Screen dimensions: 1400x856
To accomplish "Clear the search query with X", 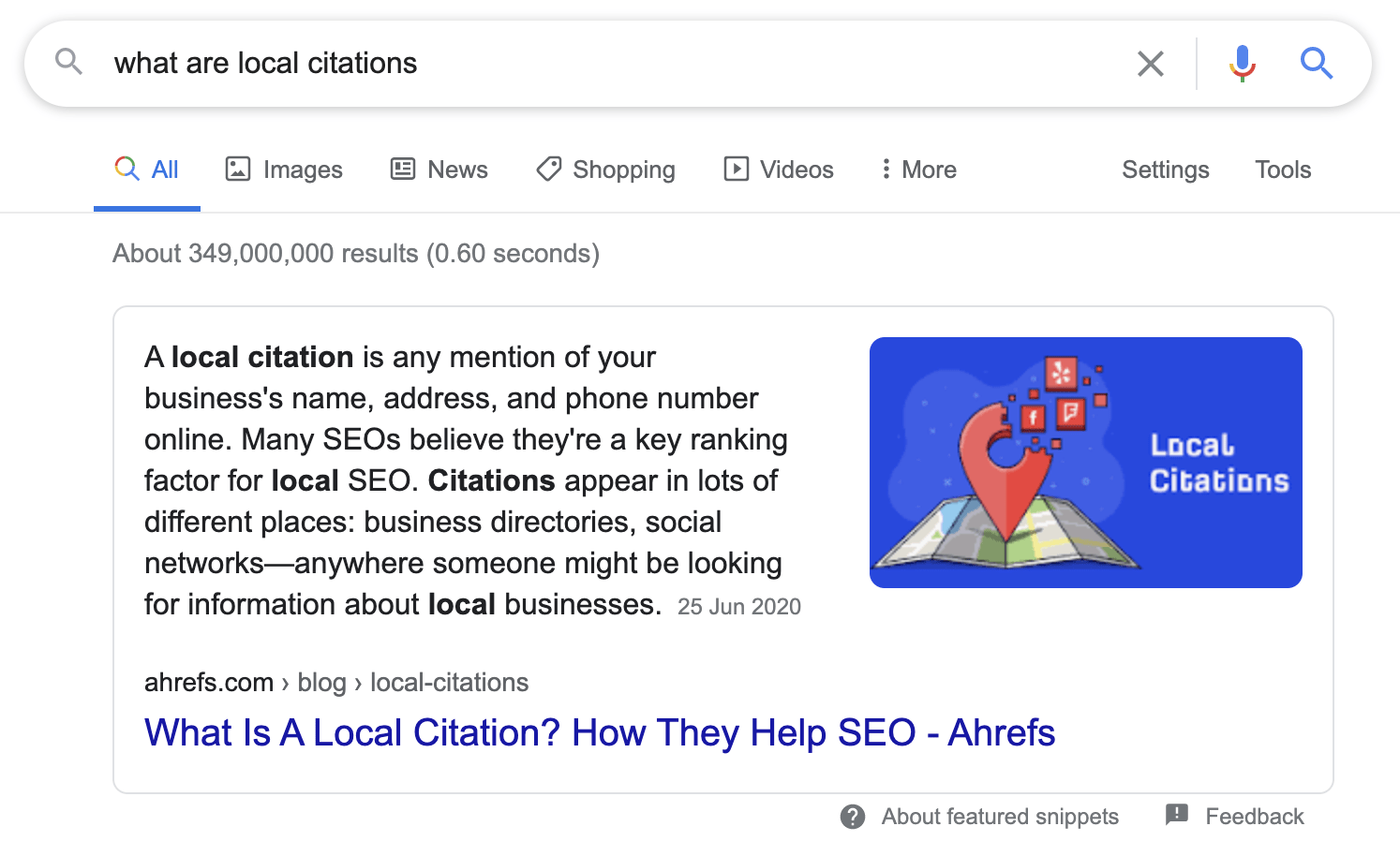I will (1150, 64).
